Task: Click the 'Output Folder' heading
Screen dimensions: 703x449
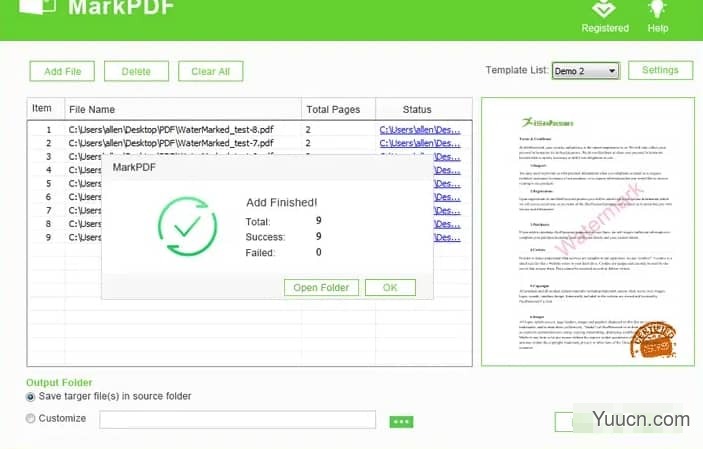Action: (x=59, y=383)
